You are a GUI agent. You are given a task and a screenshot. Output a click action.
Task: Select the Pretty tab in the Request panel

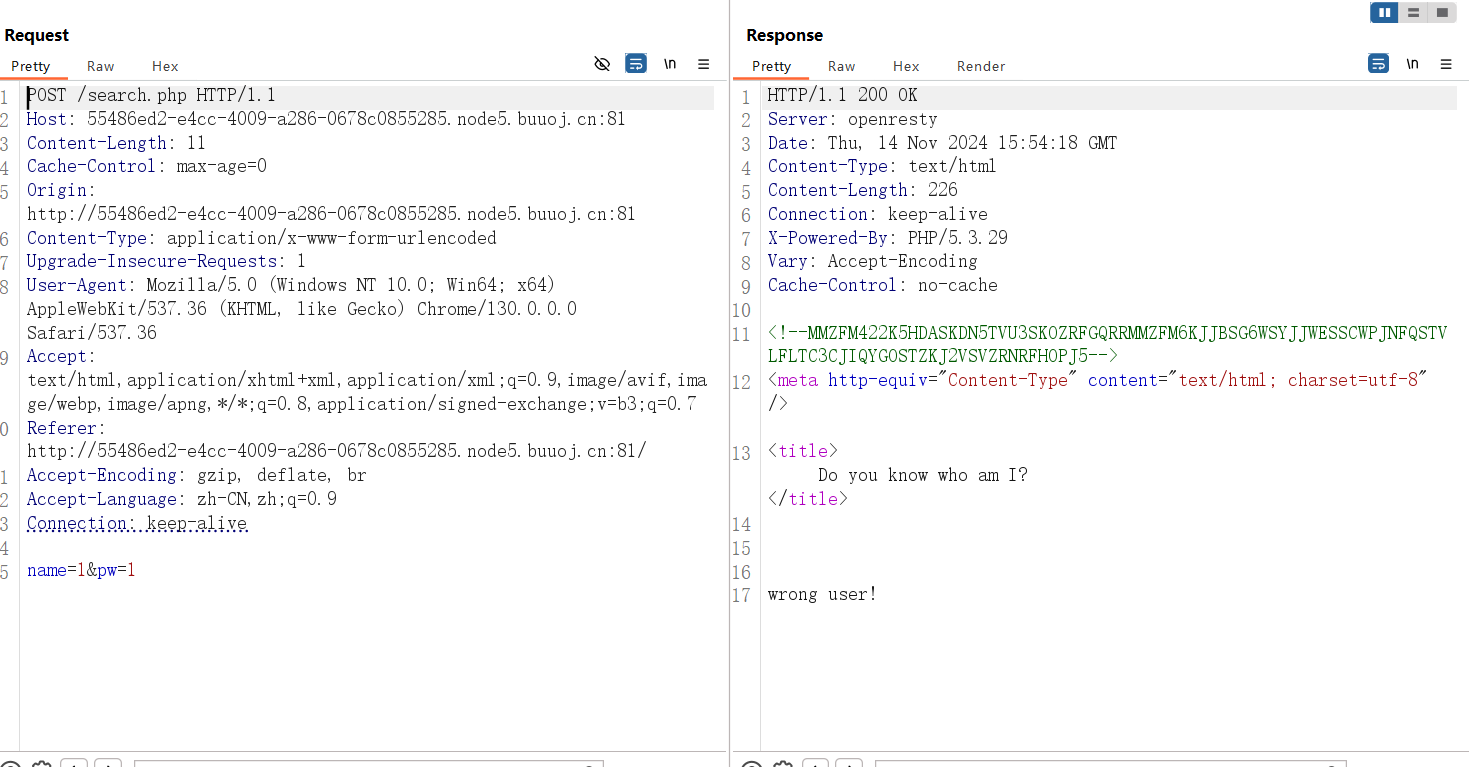coord(31,66)
